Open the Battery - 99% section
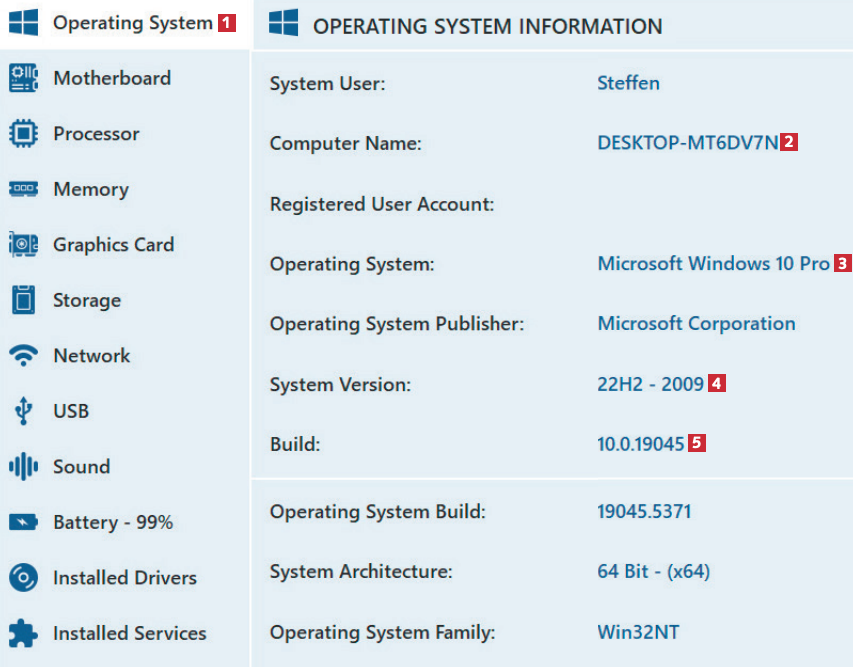 pyautogui.click(x=113, y=522)
